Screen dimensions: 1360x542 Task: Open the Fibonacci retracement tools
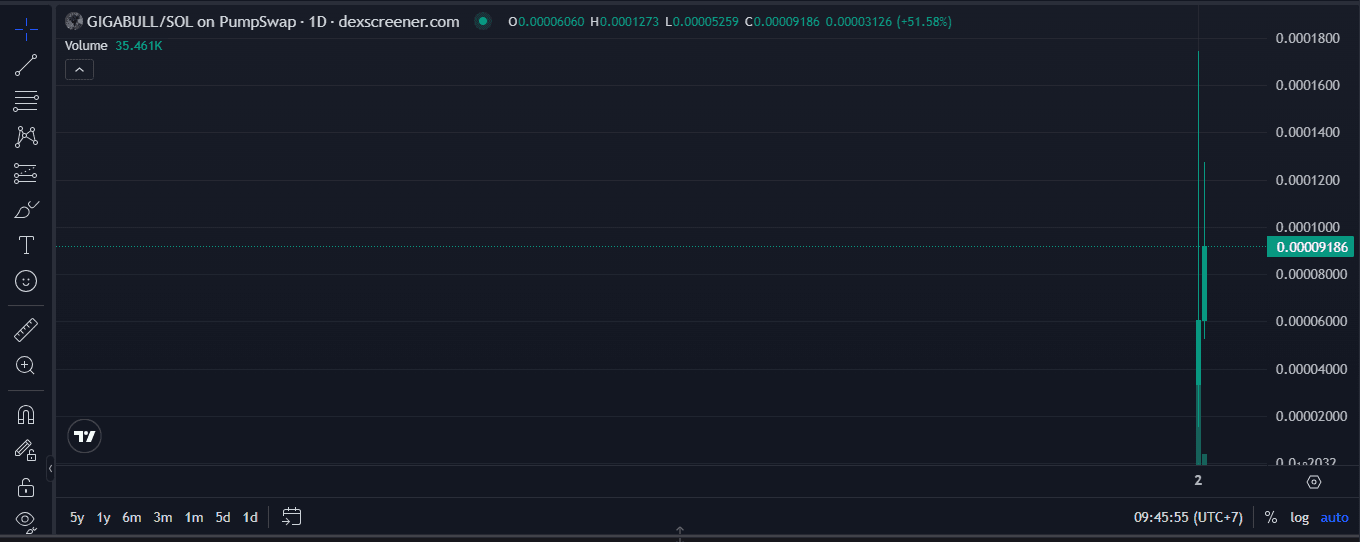(26, 101)
